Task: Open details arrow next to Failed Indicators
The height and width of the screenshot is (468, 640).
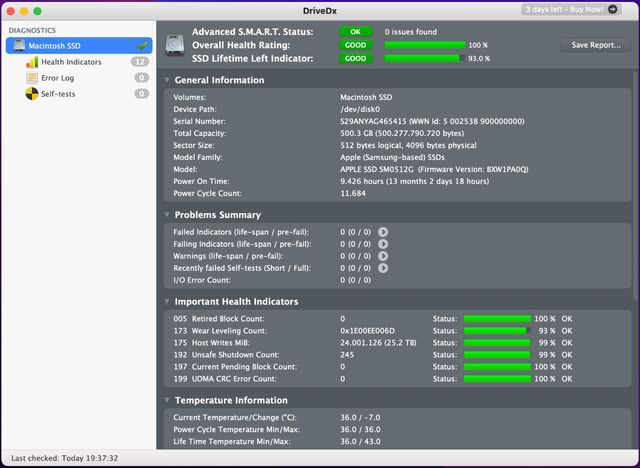Action: pyautogui.click(x=382, y=232)
